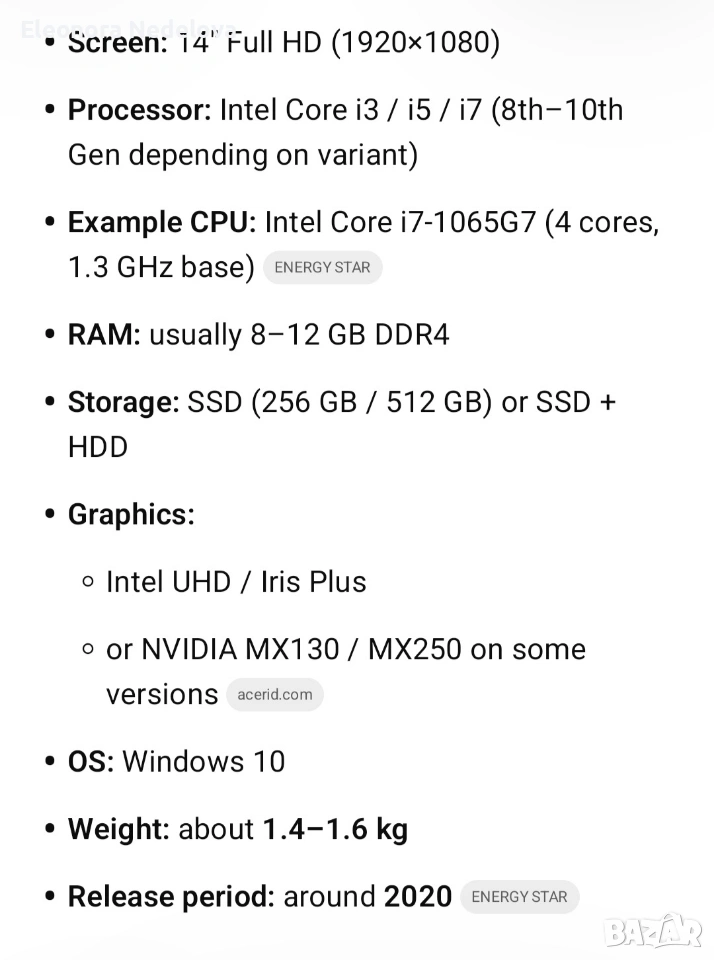714x960 pixels.
Task: Click the bold 1.4–1.6 kg value
Action: pos(335,829)
